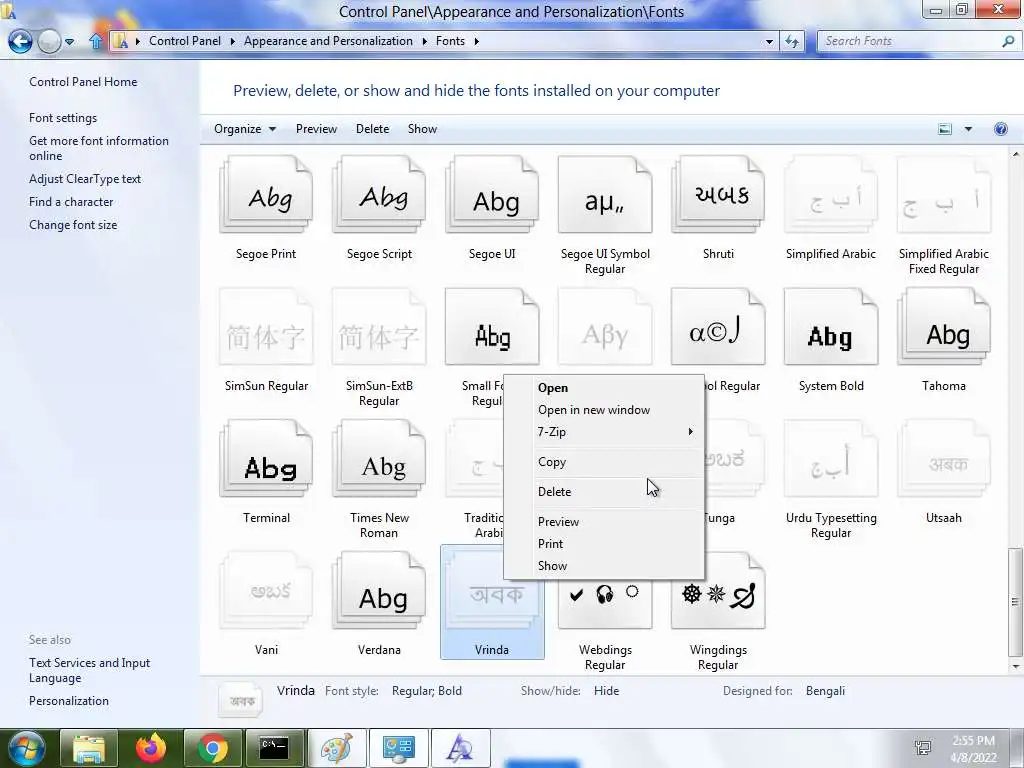Screen dimensions: 1024x768
Task: Select the Utsaah font icon
Action: (x=944, y=458)
